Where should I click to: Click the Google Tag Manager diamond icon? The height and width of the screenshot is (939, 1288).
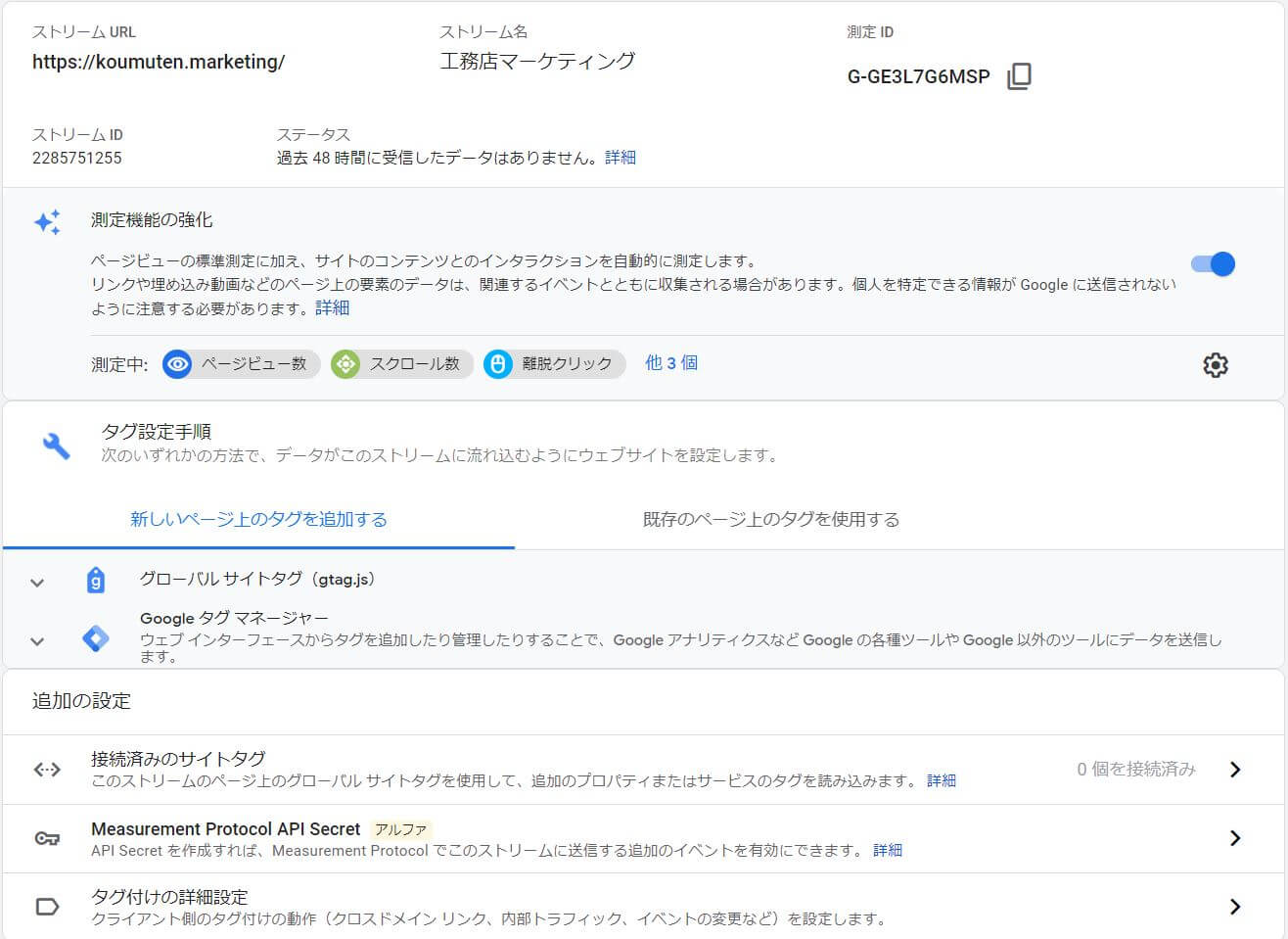click(96, 638)
